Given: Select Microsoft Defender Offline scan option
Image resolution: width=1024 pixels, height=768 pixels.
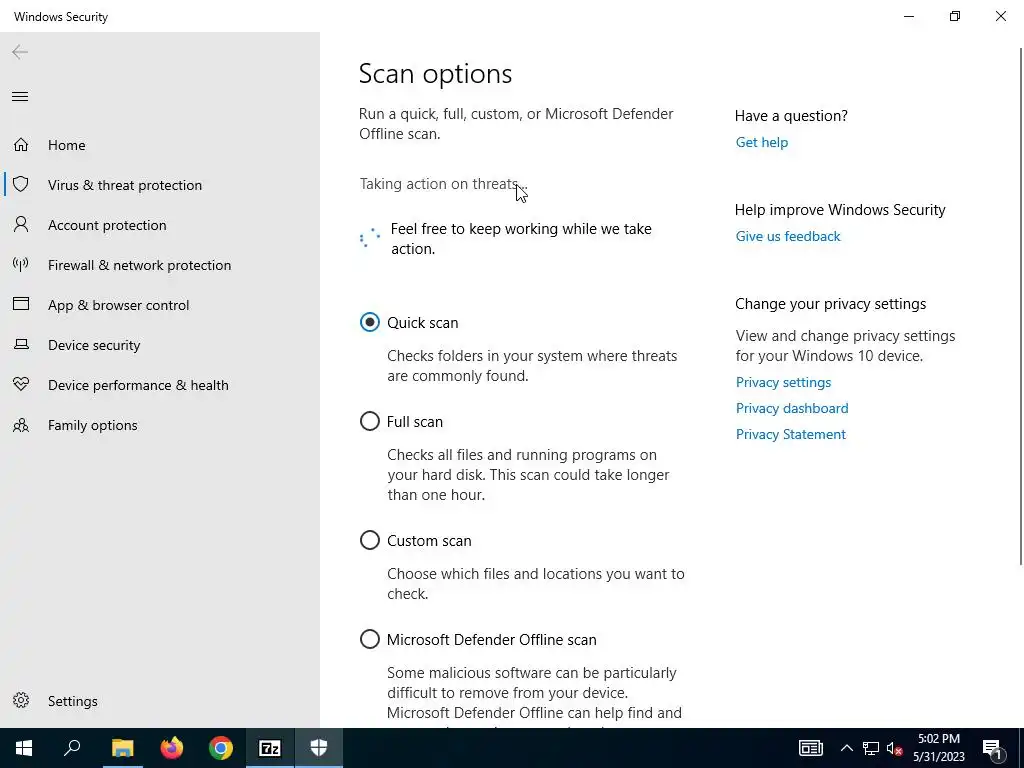Looking at the screenshot, I should coord(370,639).
